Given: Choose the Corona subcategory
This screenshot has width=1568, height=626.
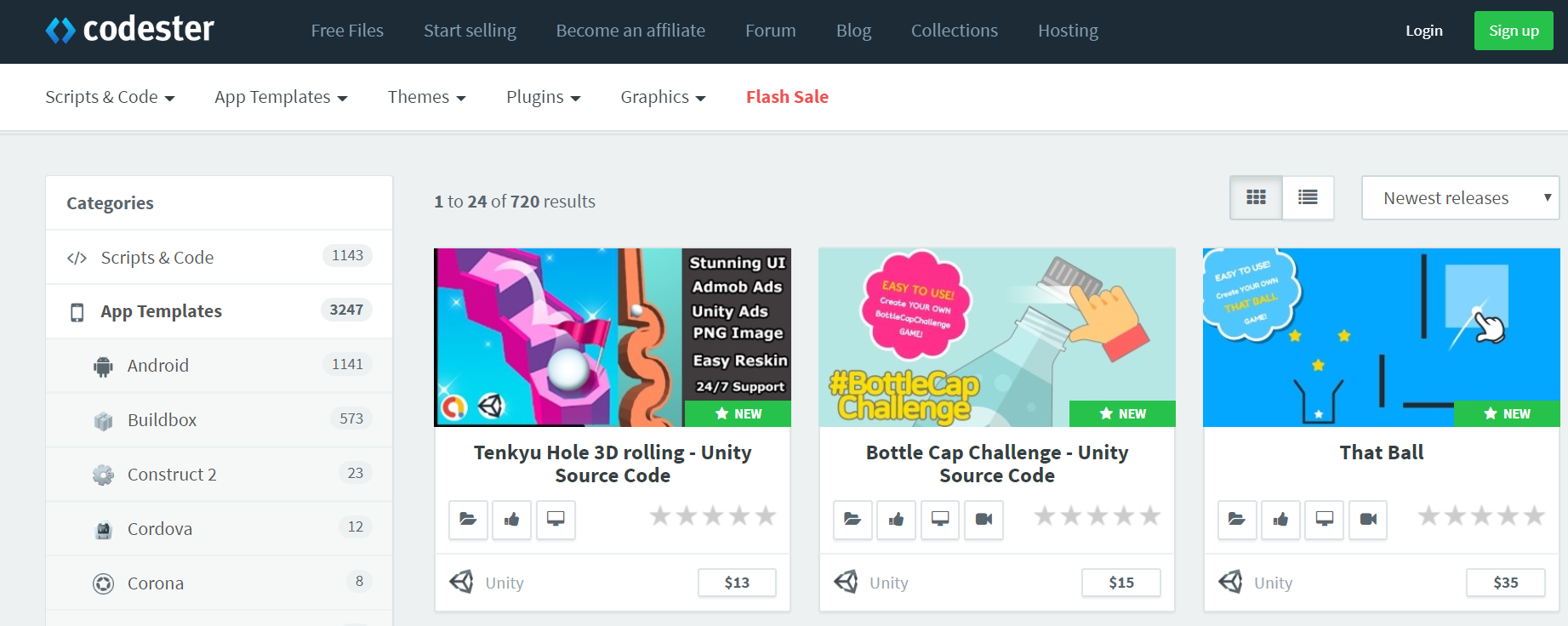Looking at the screenshot, I should pyautogui.click(x=220, y=583).
